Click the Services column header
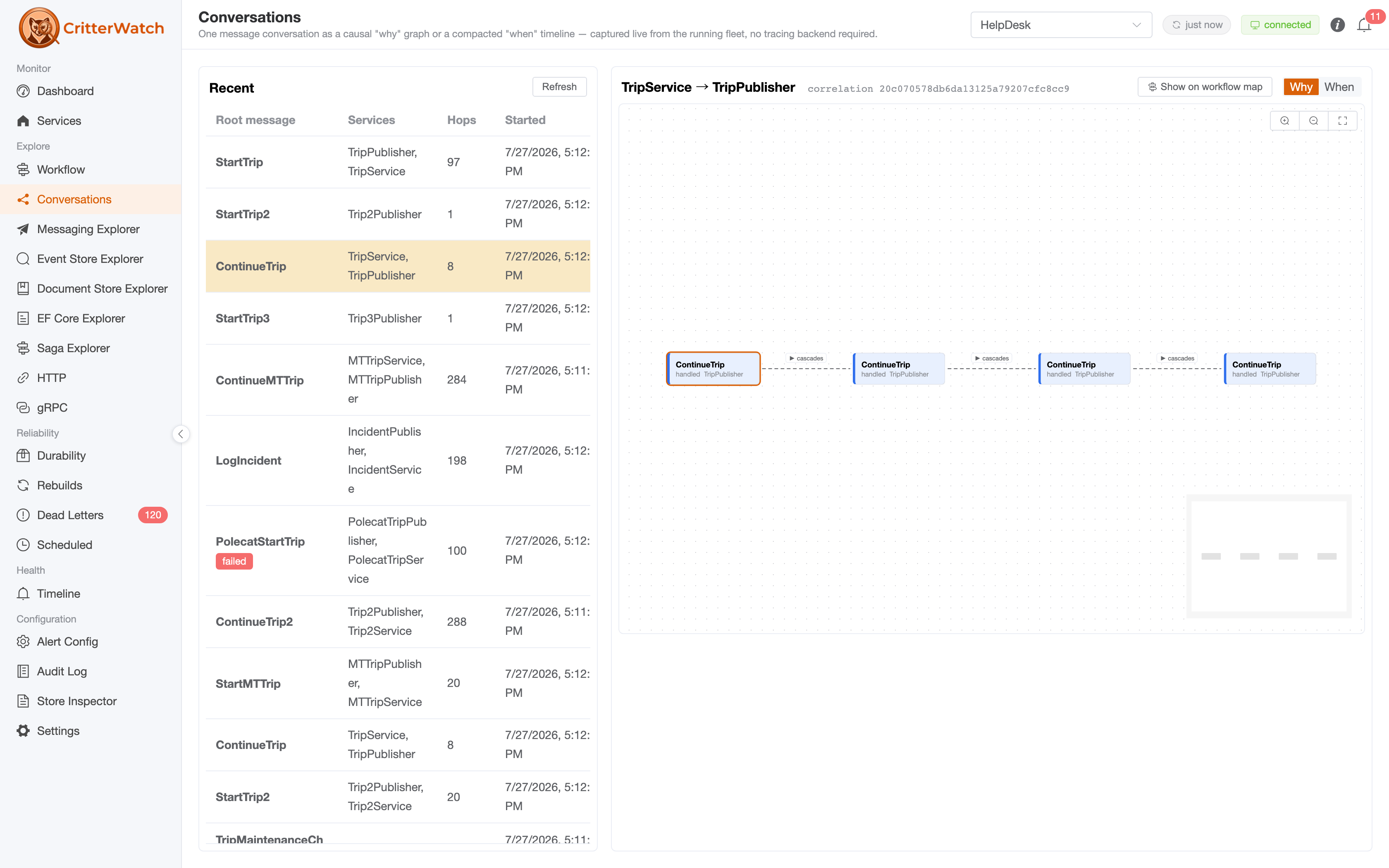This screenshot has width=1389, height=868. tap(371, 120)
